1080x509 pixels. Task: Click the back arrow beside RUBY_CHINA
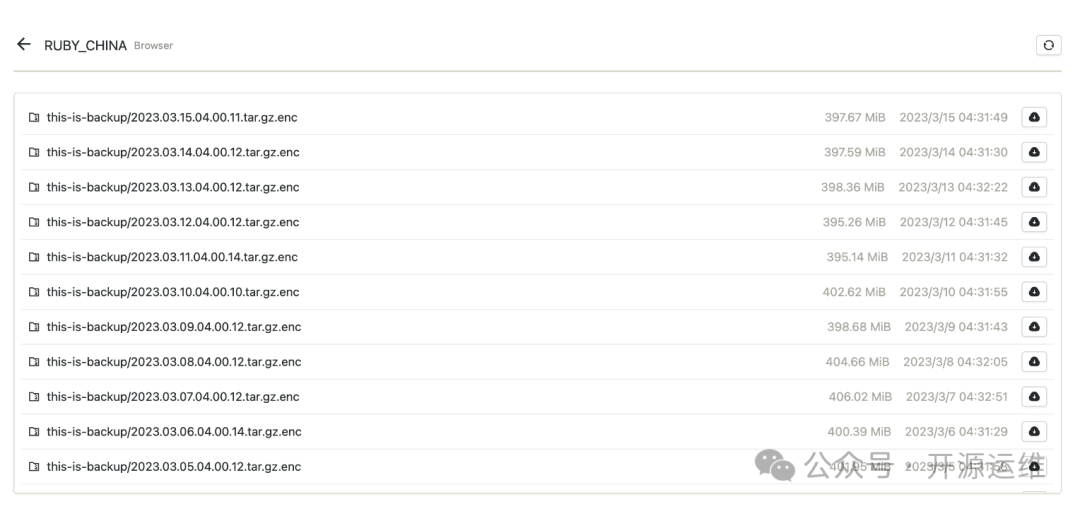[24, 44]
